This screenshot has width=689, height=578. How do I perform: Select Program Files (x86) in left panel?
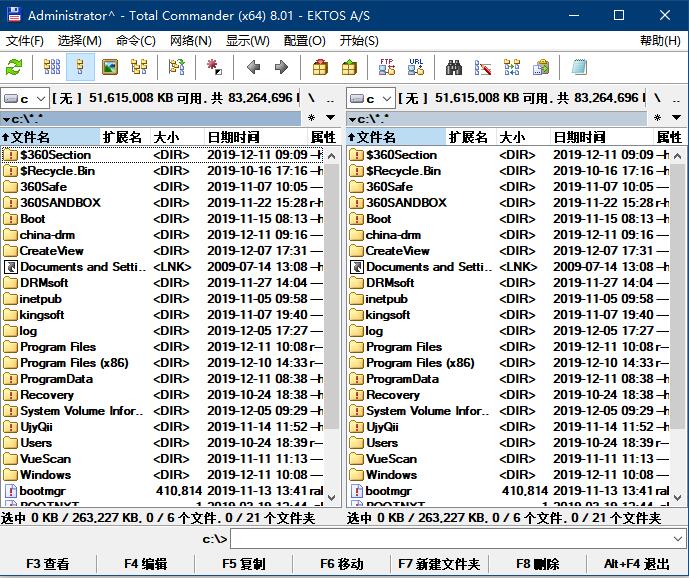pyautogui.click(x=163, y=363)
